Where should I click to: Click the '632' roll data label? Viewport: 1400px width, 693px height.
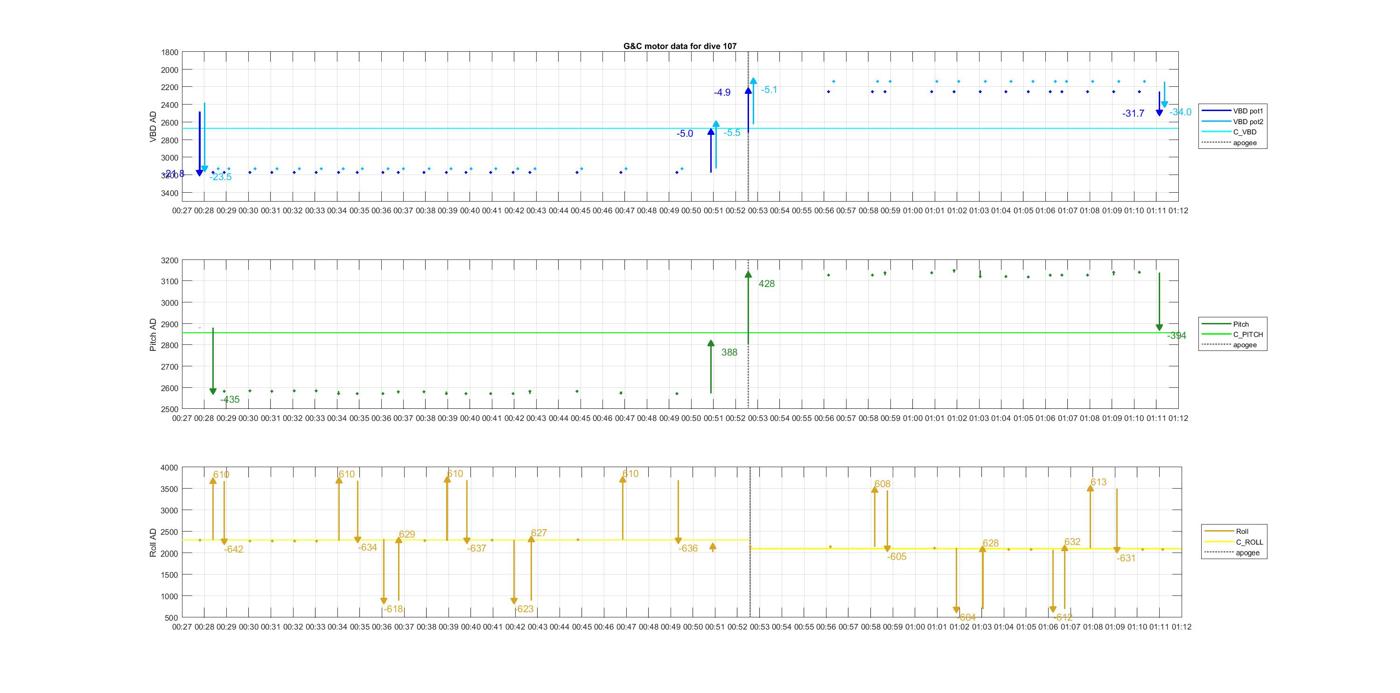1072,542
